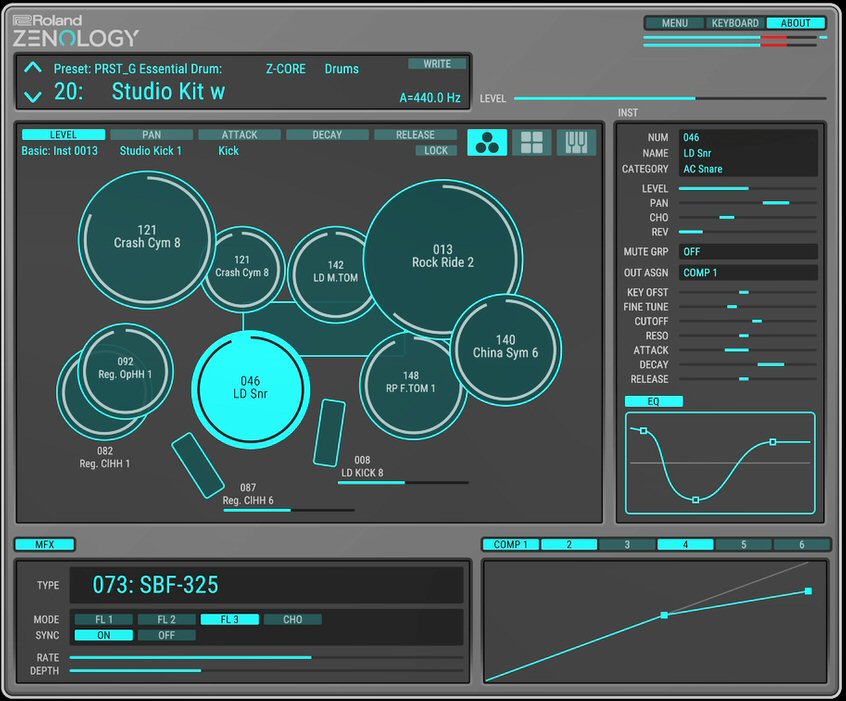This screenshot has width=846, height=701.
Task: Open the inst NAME field LD Snr
Action: click(x=748, y=153)
